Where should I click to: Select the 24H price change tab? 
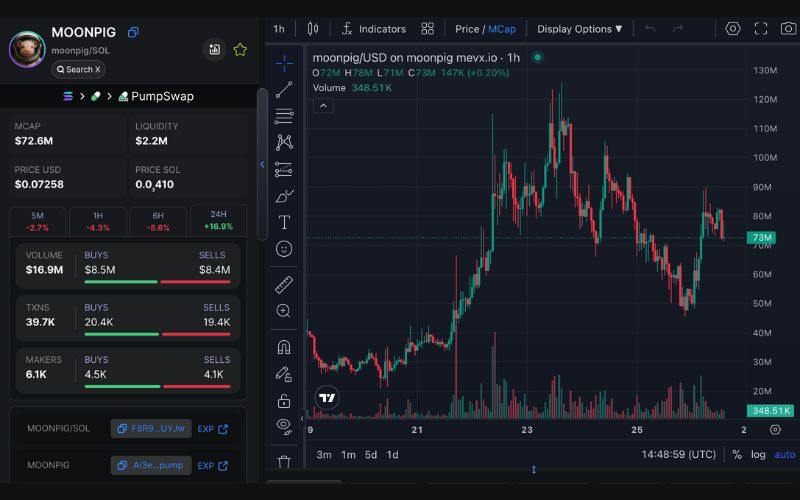click(218, 220)
